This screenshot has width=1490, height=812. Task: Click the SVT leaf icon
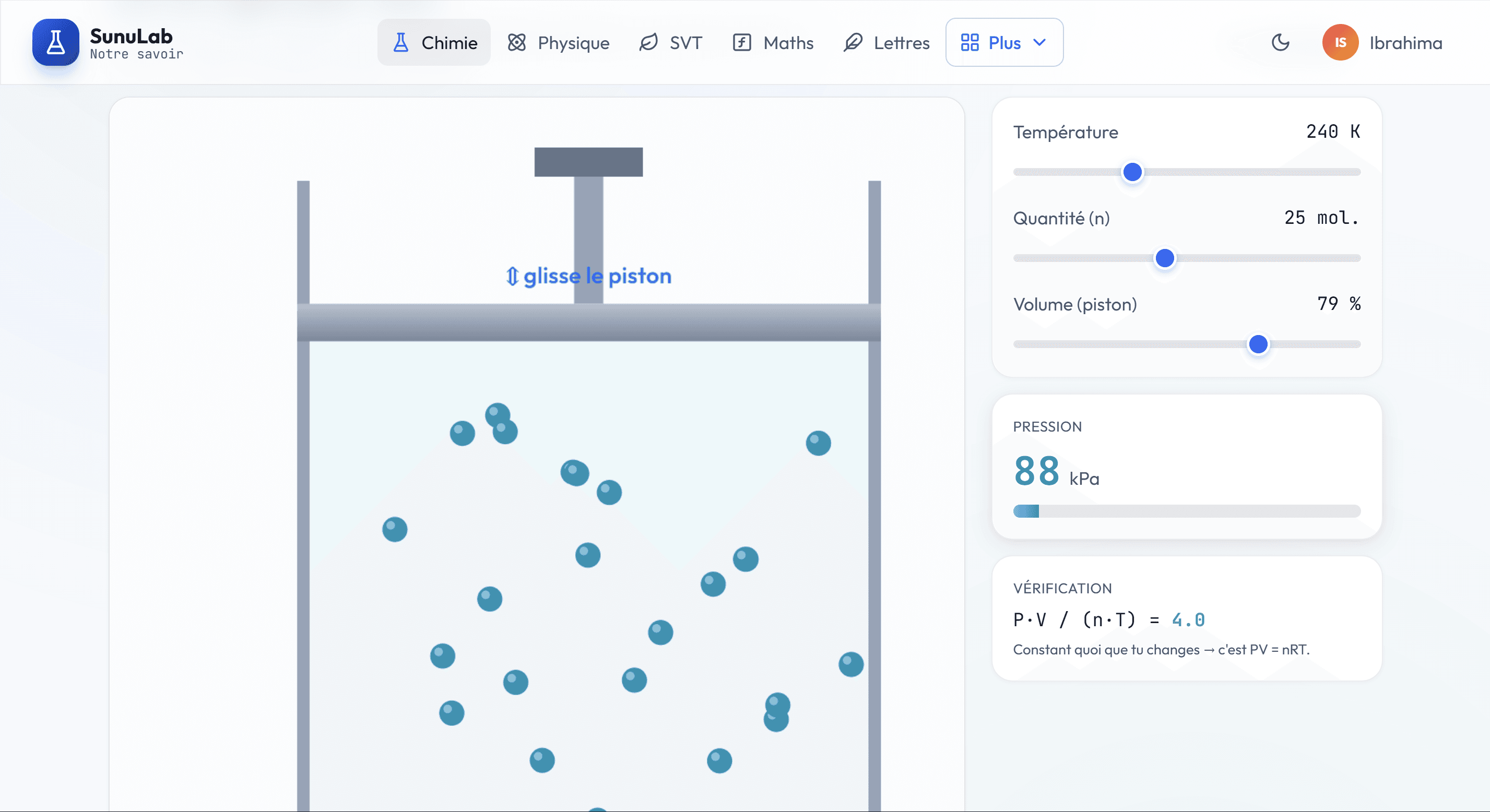[x=648, y=43]
